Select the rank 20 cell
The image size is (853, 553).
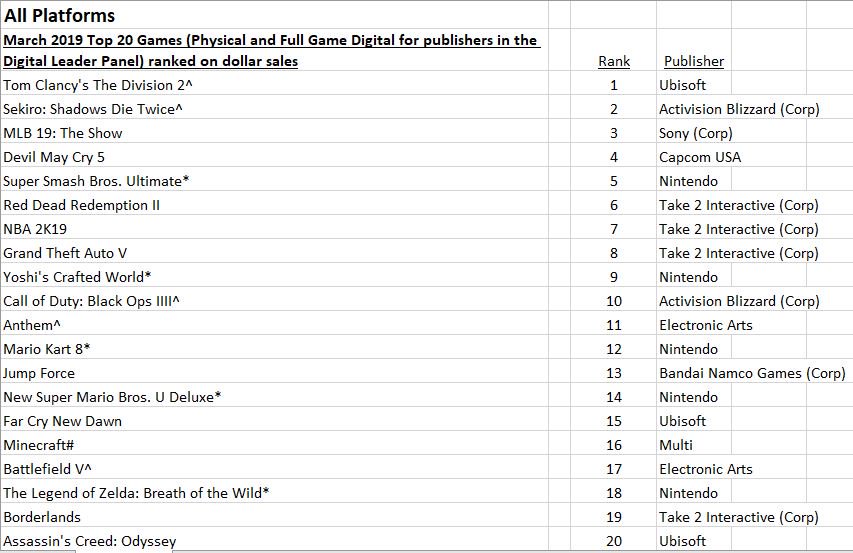(x=614, y=541)
